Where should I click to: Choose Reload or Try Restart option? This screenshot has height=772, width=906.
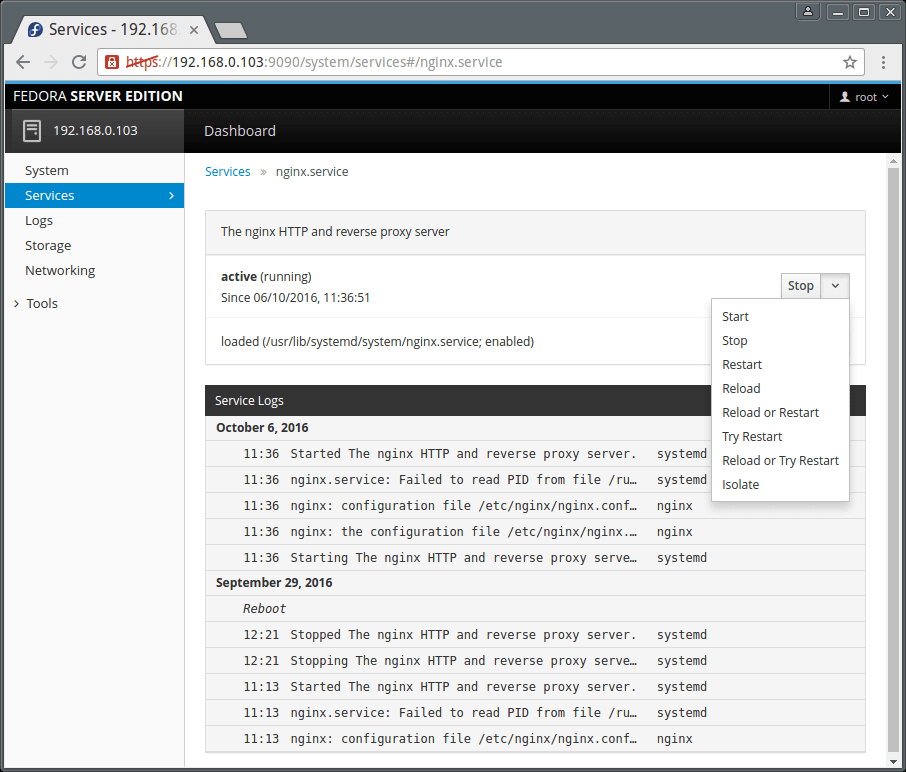[780, 461]
